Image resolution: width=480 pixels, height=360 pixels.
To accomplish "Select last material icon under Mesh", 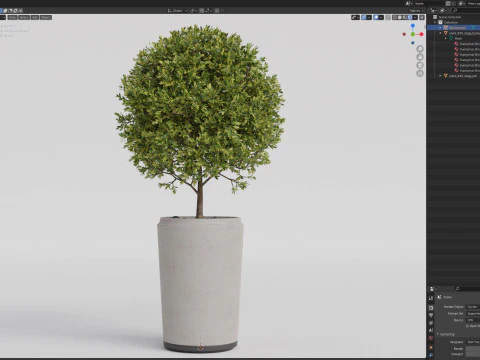I will 456,71.
